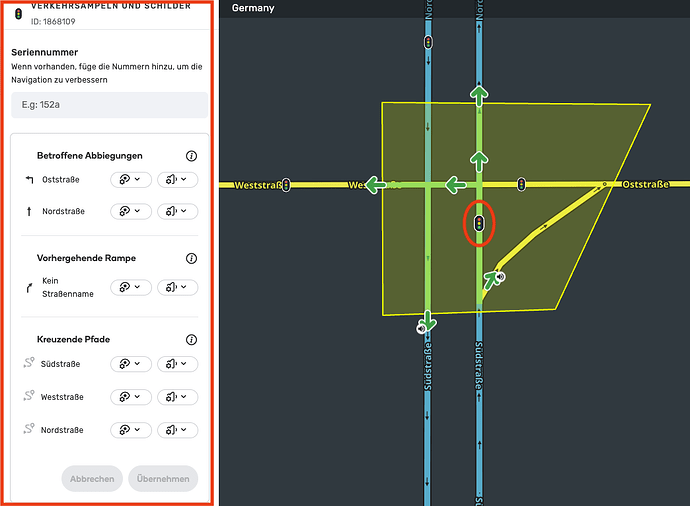Click the Germany label in the map header
Image resolution: width=690 pixels, height=506 pixels.
coord(253,8)
